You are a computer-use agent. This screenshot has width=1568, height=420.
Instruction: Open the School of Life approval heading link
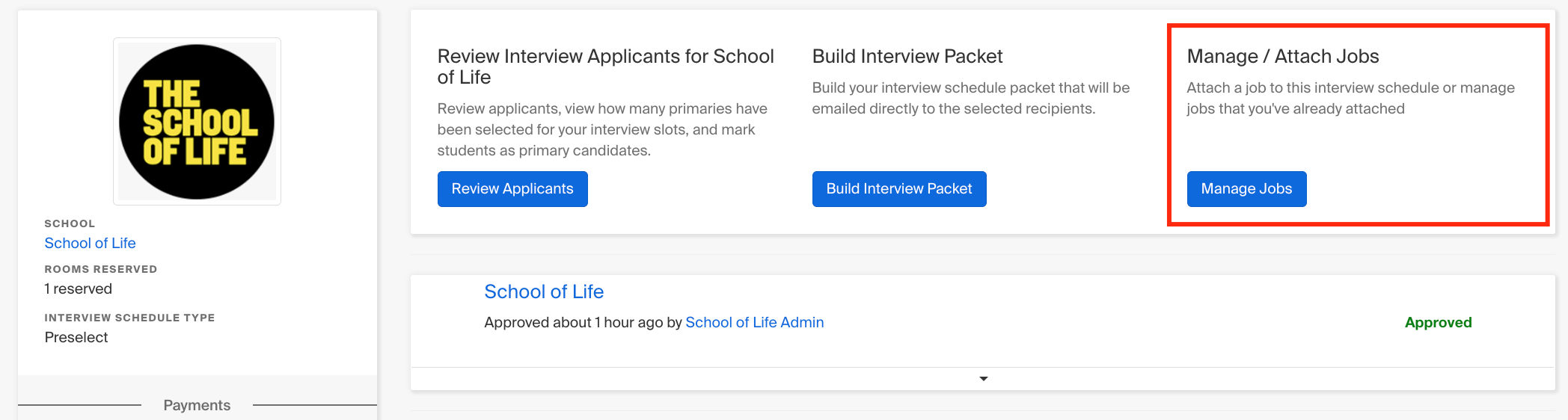coord(544,291)
